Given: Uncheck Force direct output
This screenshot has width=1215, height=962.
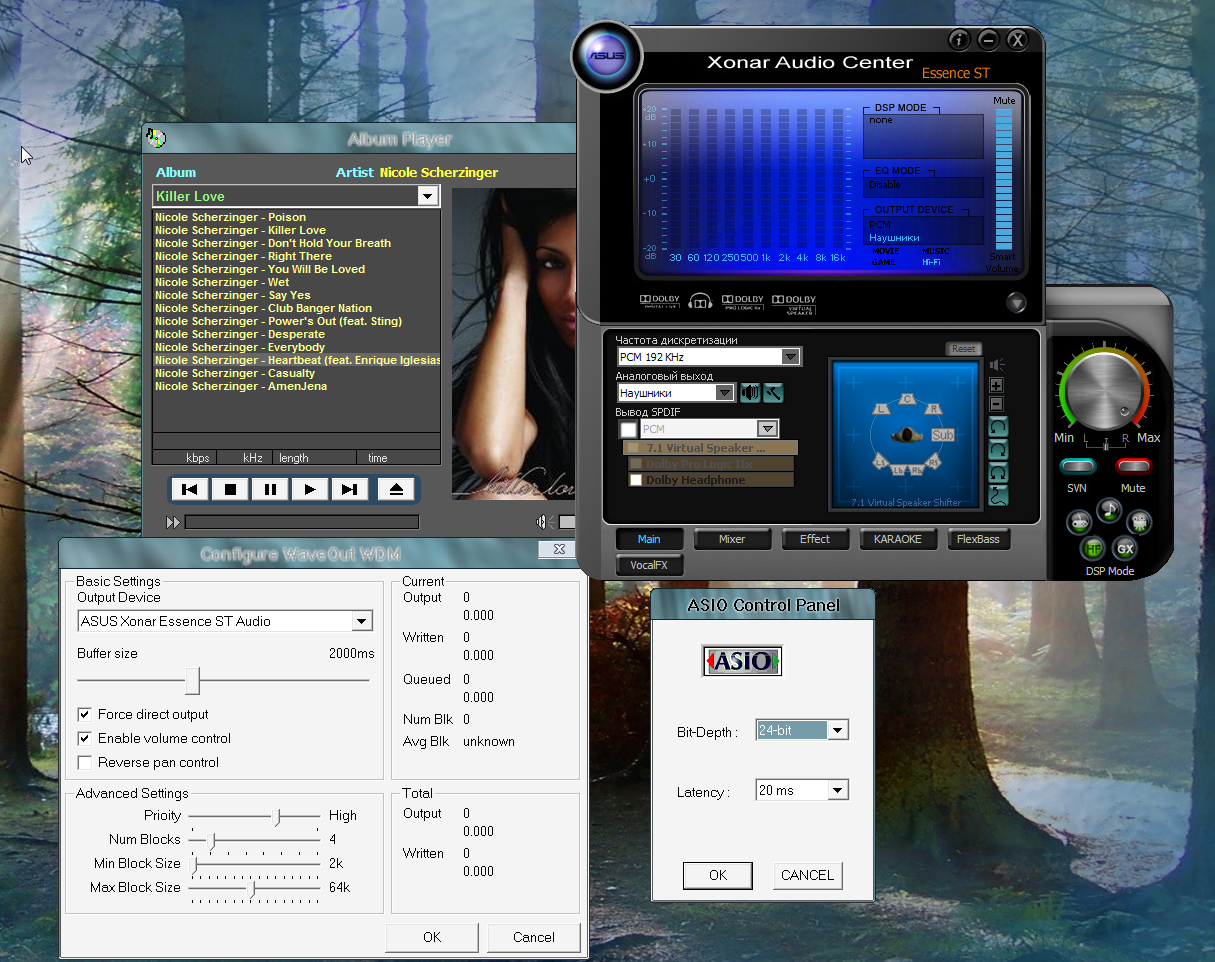Looking at the screenshot, I should pyautogui.click(x=85, y=714).
